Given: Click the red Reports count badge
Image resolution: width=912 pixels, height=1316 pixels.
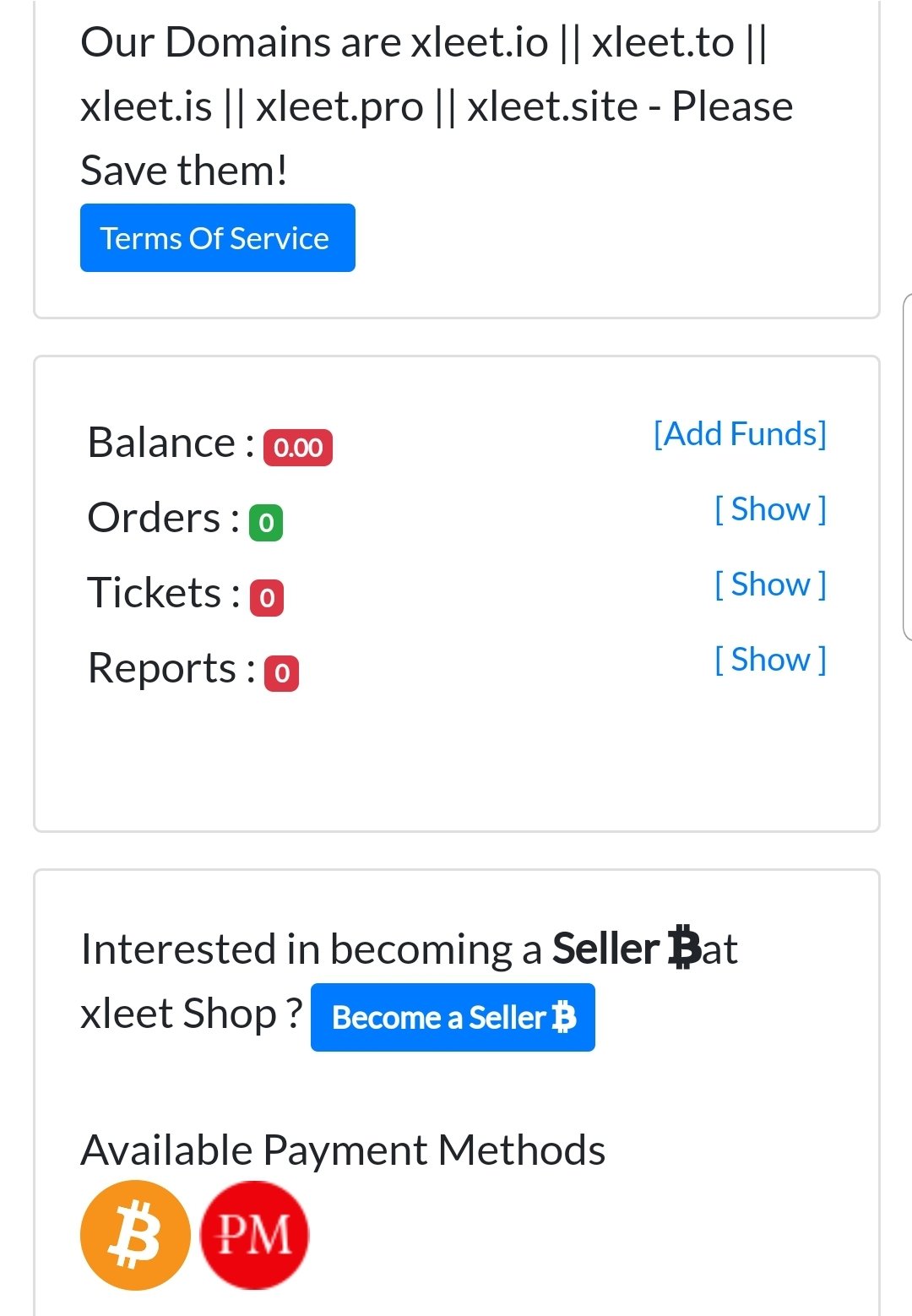Looking at the screenshot, I should [x=282, y=673].
